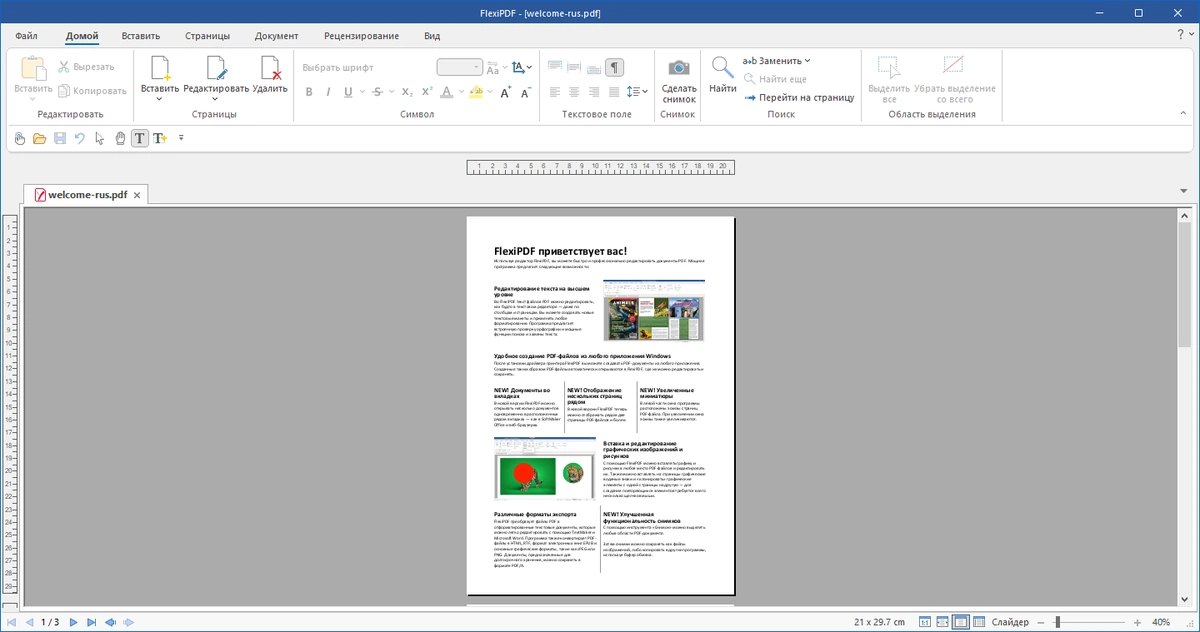This screenshot has width=1200, height=632.
Task: Toggle underline formatting (U)
Action: pyautogui.click(x=348, y=92)
